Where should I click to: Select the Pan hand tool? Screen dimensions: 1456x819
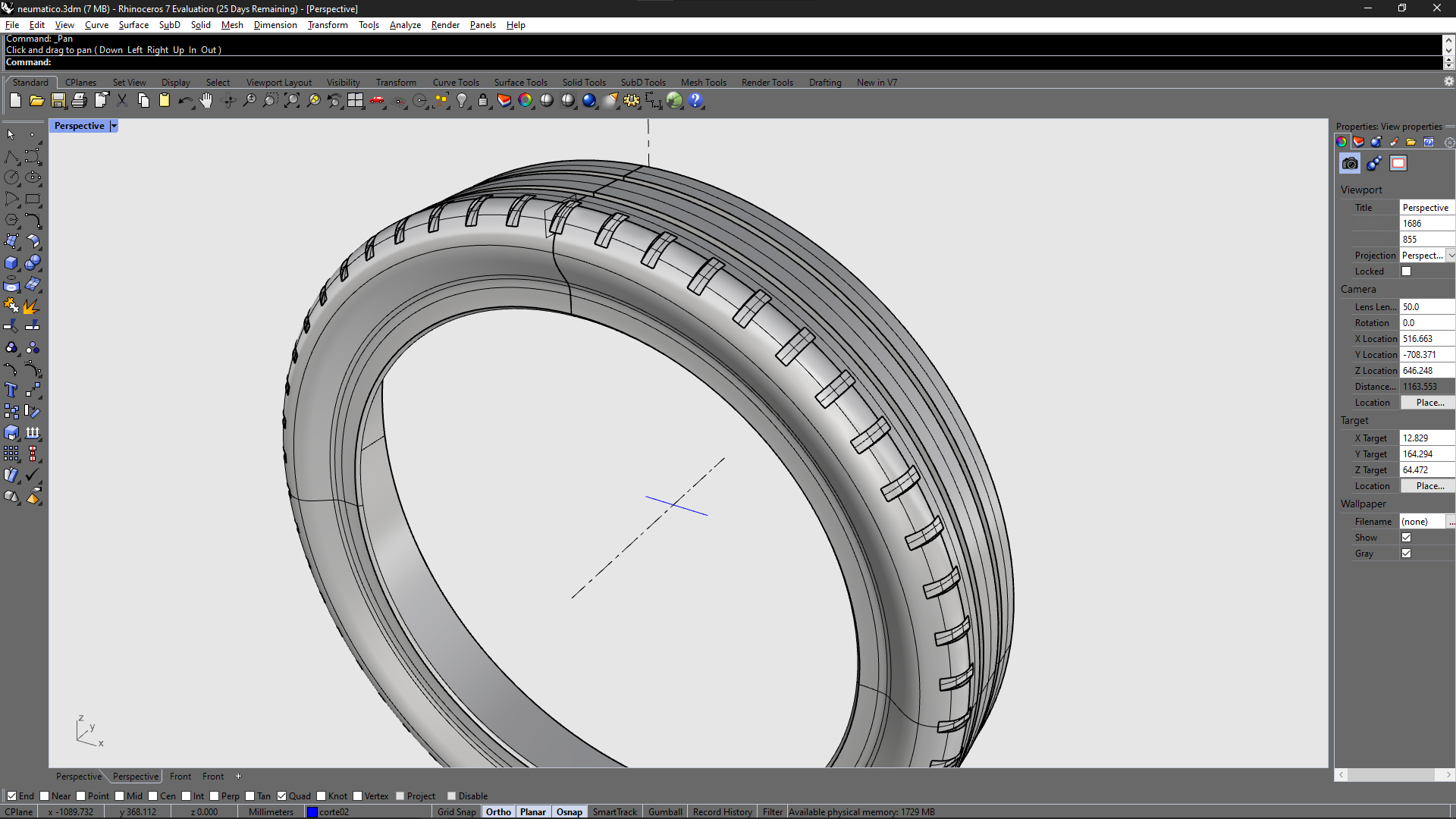coord(206,100)
